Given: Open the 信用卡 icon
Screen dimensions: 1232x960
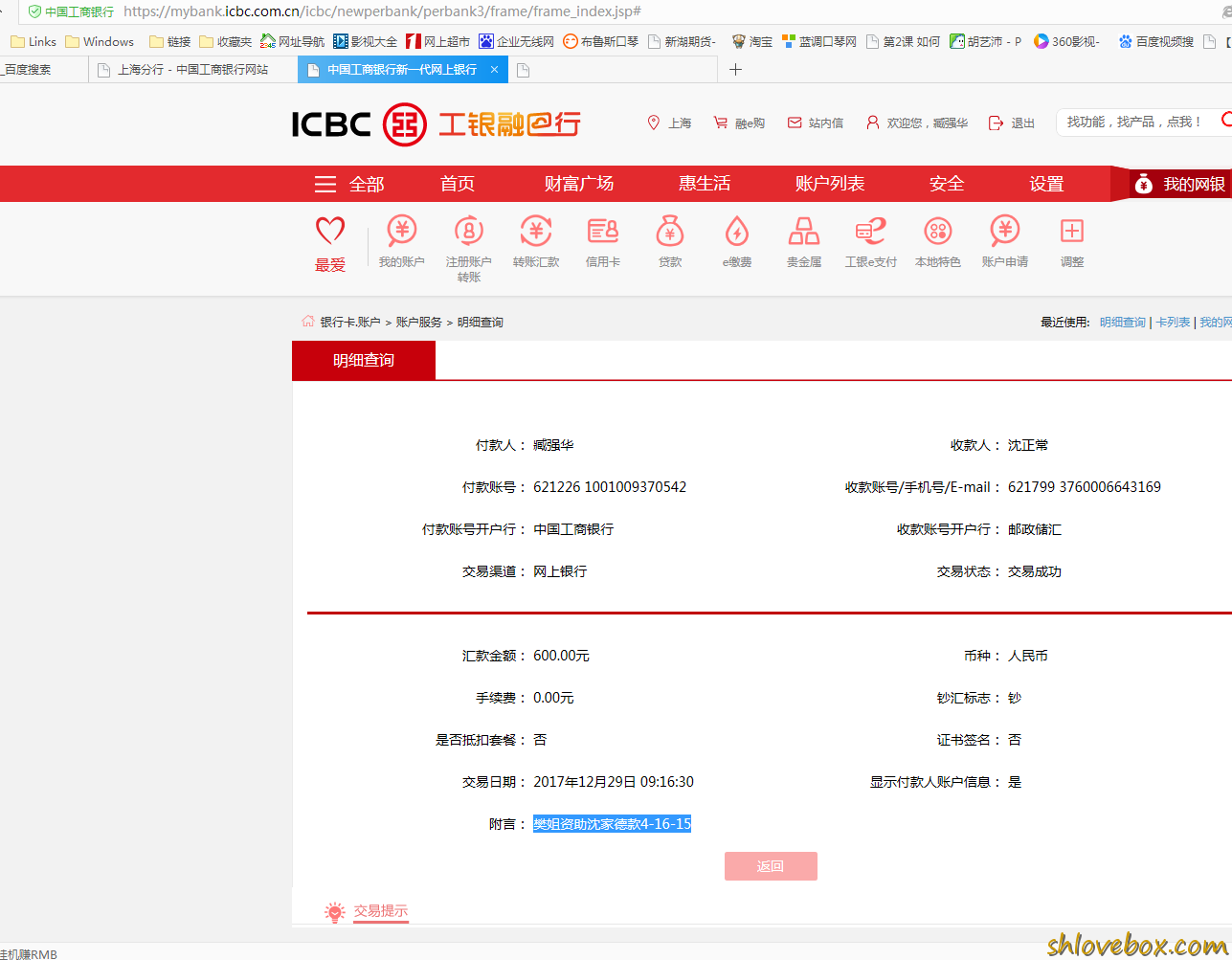Looking at the screenshot, I should point(602,232).
